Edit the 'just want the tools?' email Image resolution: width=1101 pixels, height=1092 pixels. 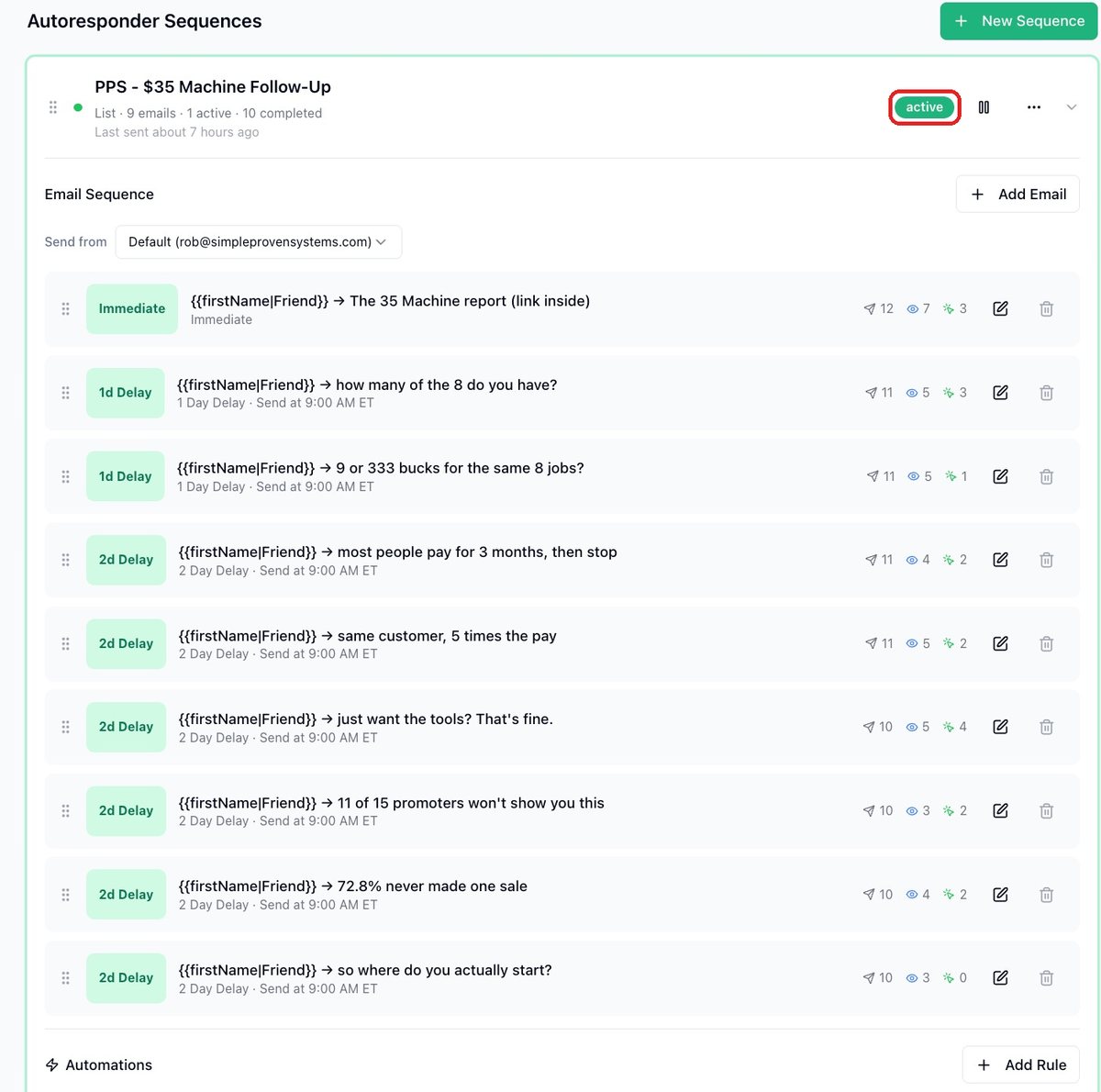(x=1001, y=727)
